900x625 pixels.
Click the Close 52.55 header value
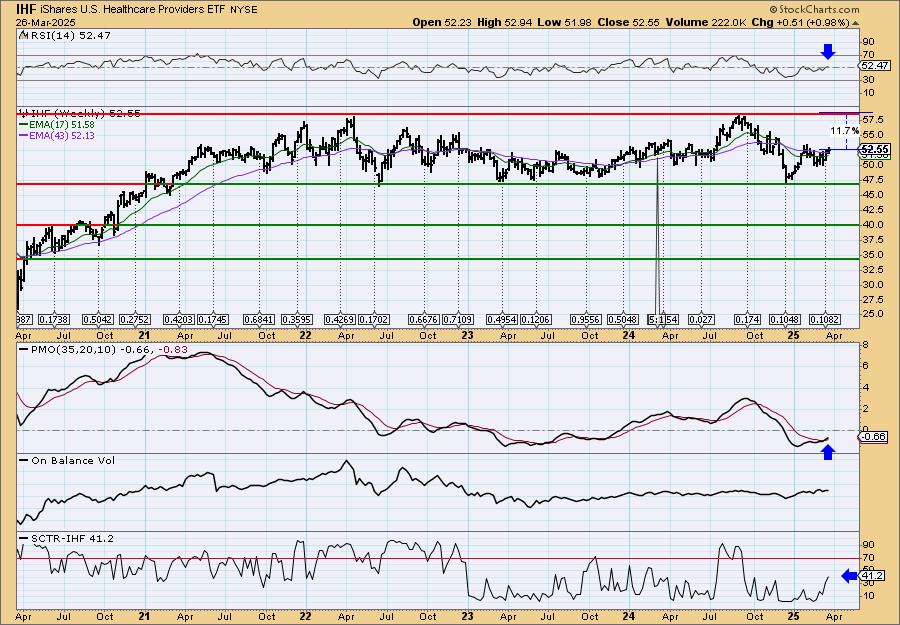pos(627,22)
